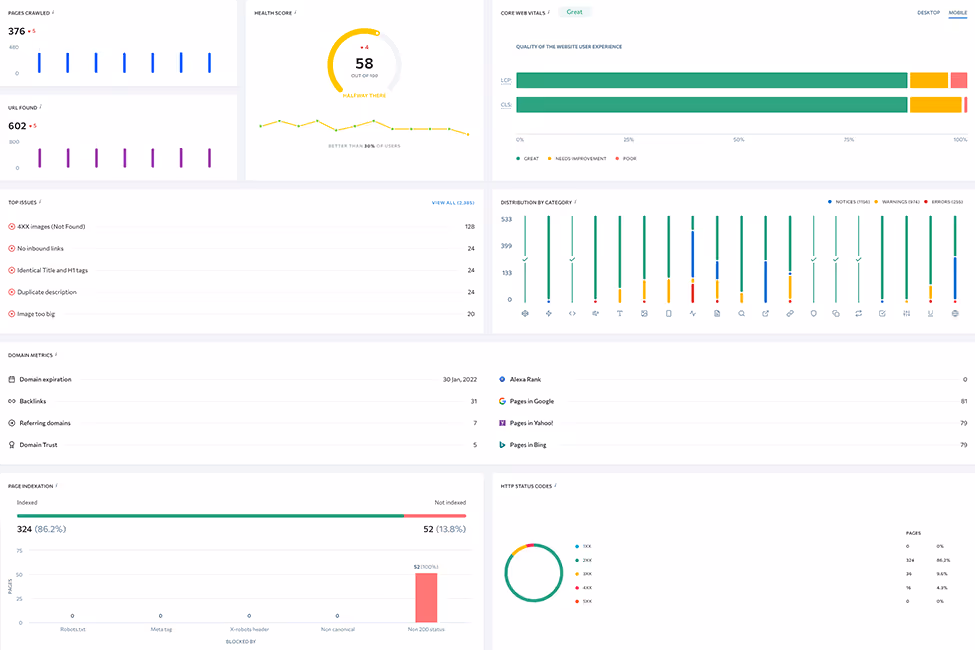Click the green LCP Great bar segment
975x650 pixels.
712,80
